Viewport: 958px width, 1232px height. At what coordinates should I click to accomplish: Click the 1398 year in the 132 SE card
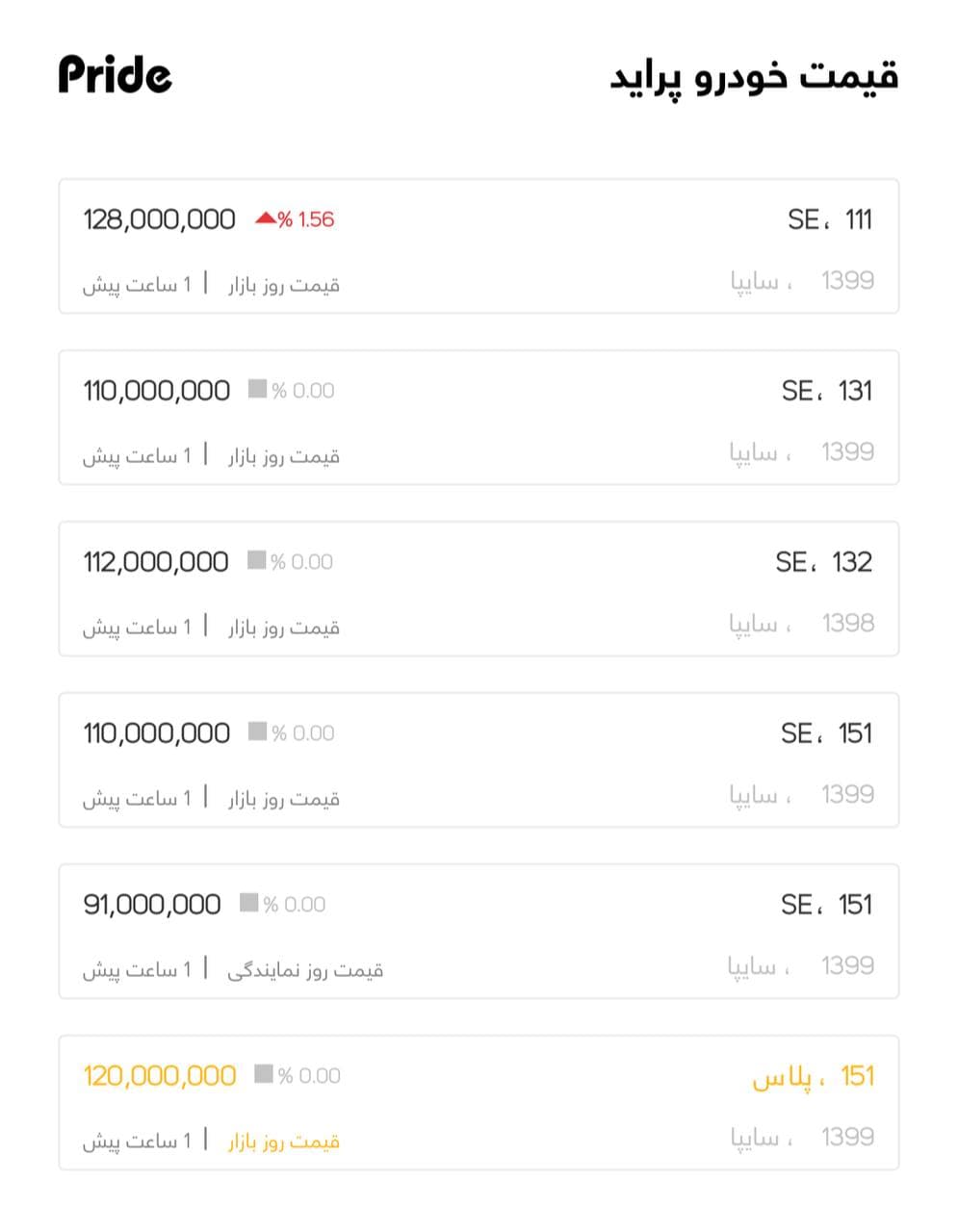[847, 623]
